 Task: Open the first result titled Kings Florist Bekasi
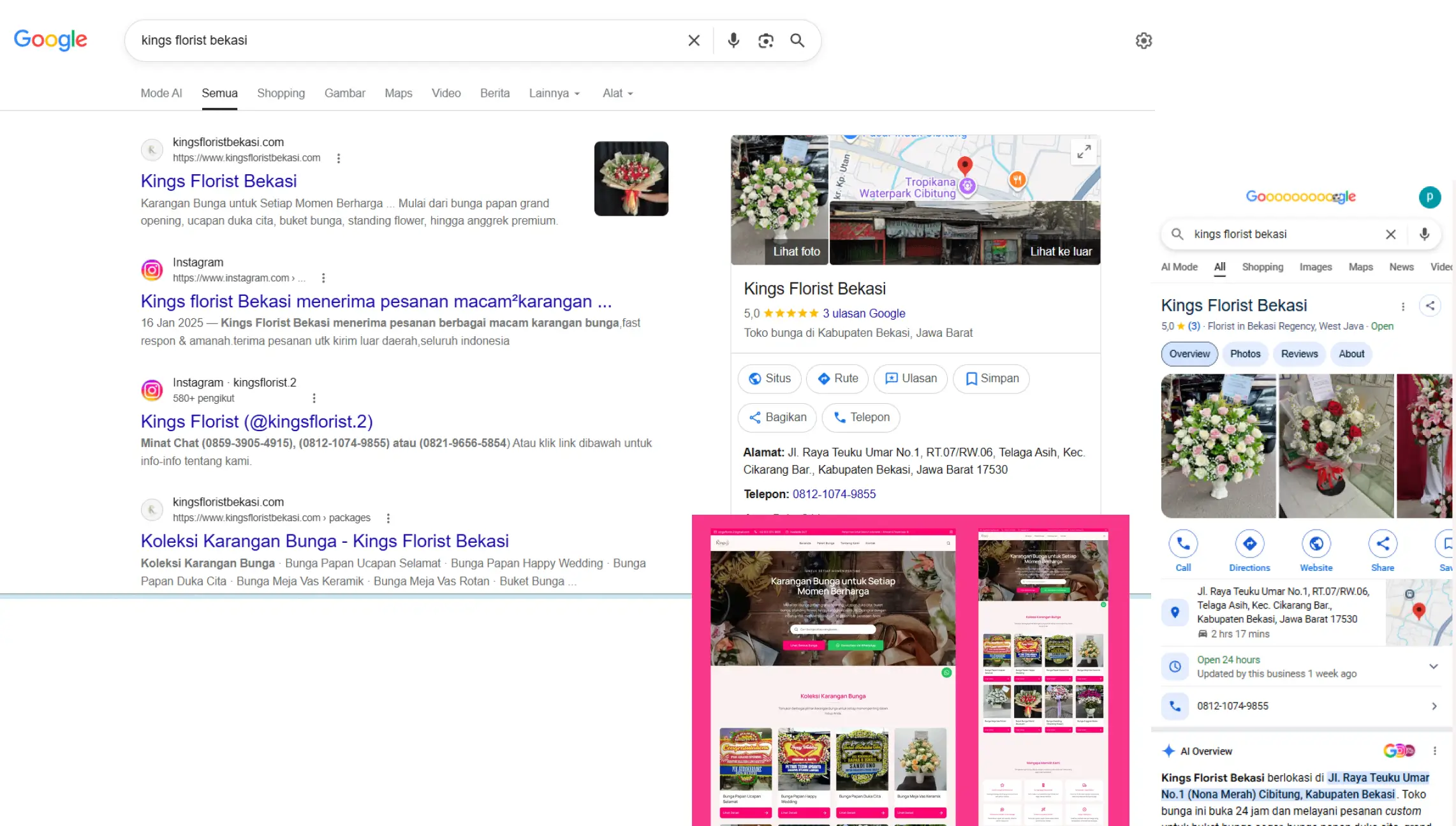pyautogui.click(x=219, y=181)
